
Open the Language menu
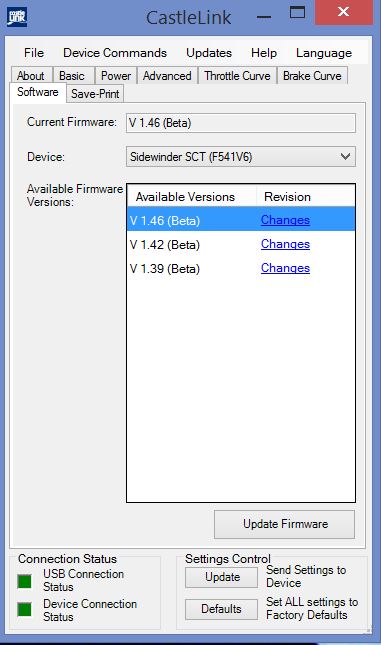tap(324, 53)
